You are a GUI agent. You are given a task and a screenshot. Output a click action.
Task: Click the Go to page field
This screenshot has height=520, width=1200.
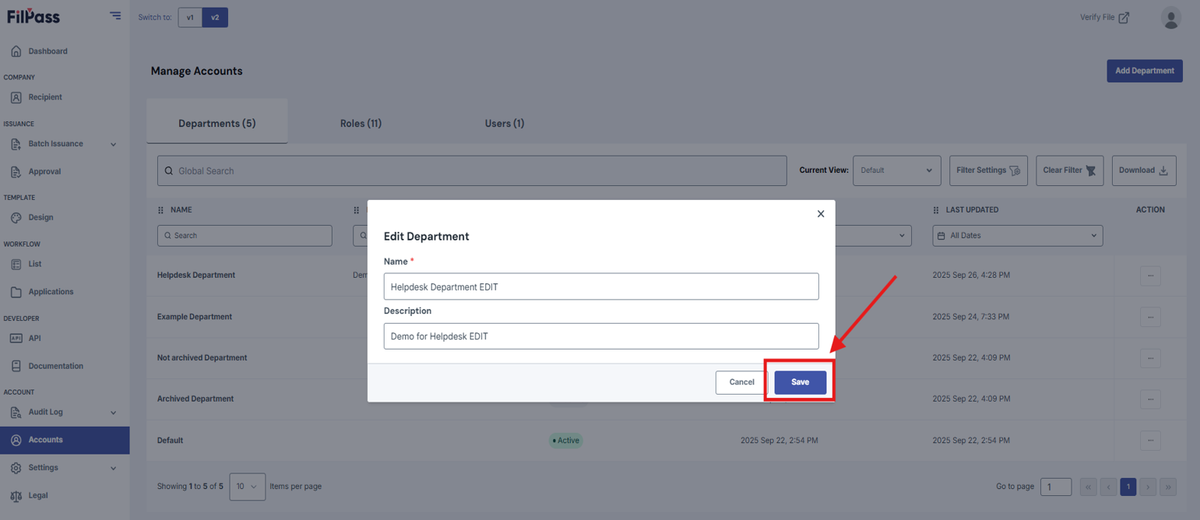pyautogui.click(x=1056, y=486)
